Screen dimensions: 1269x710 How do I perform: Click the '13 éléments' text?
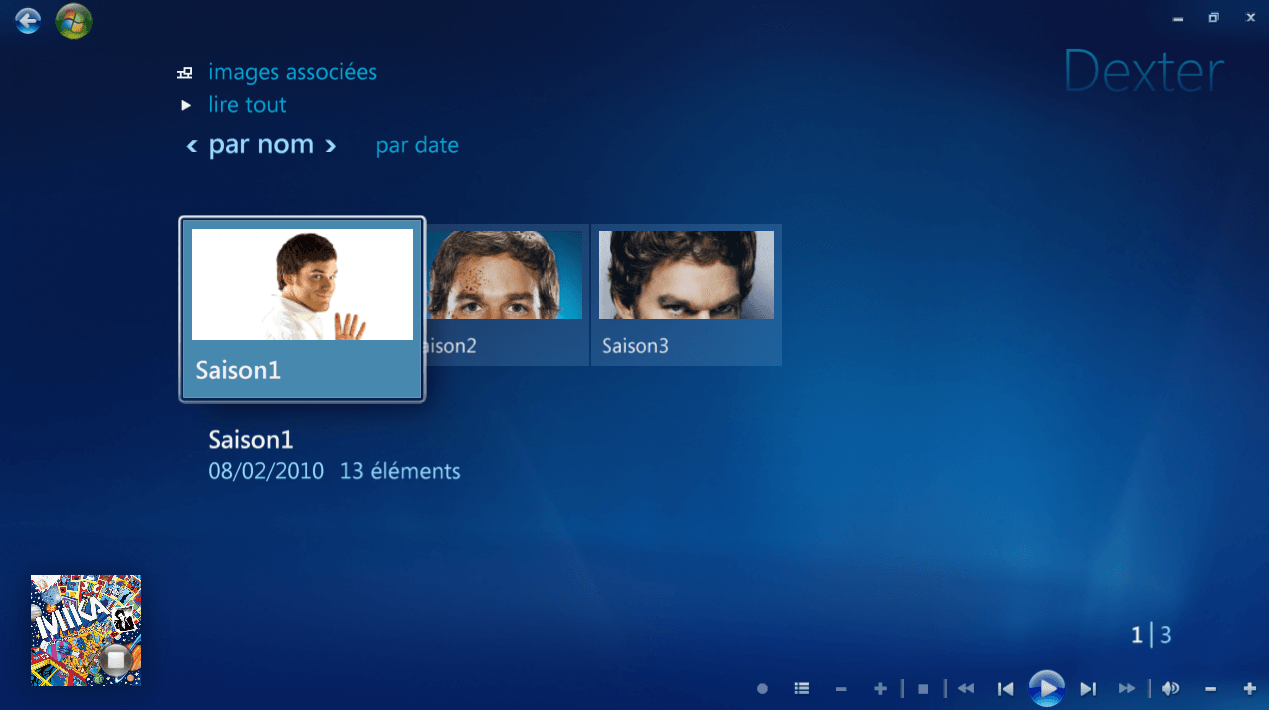(400, 471)
